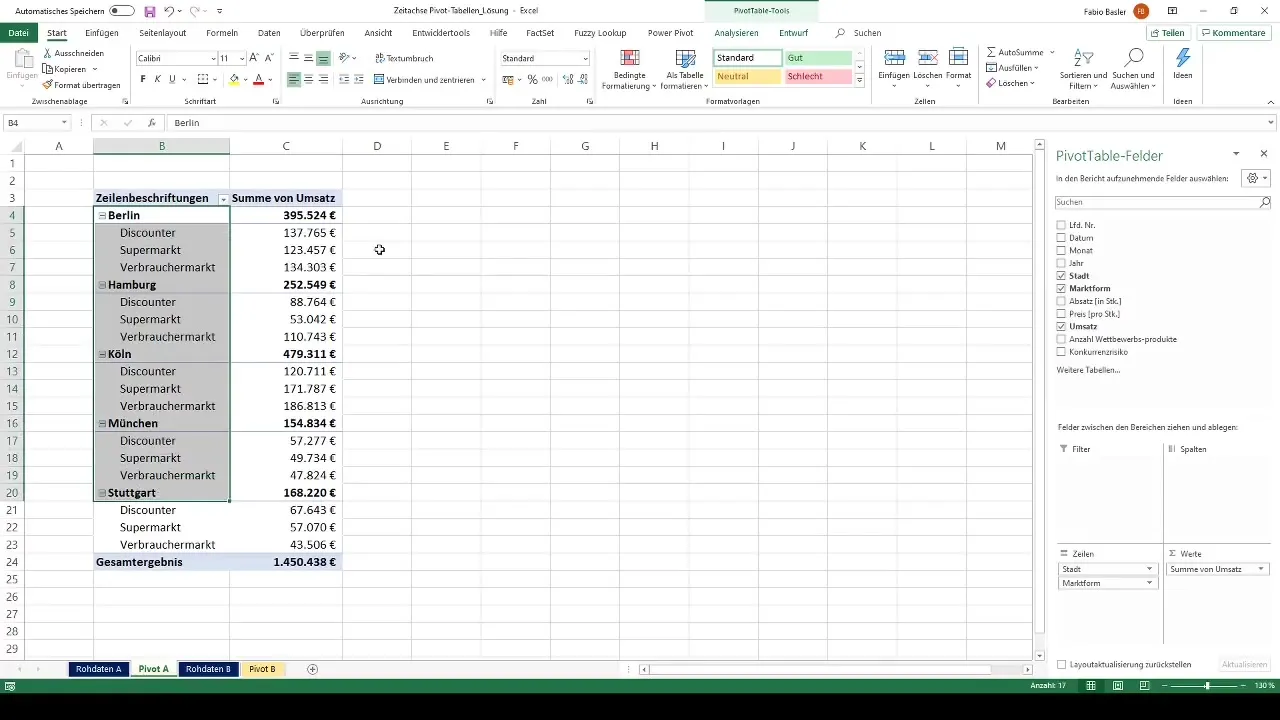
Task: Open the Datei tab
Action: 18,33
